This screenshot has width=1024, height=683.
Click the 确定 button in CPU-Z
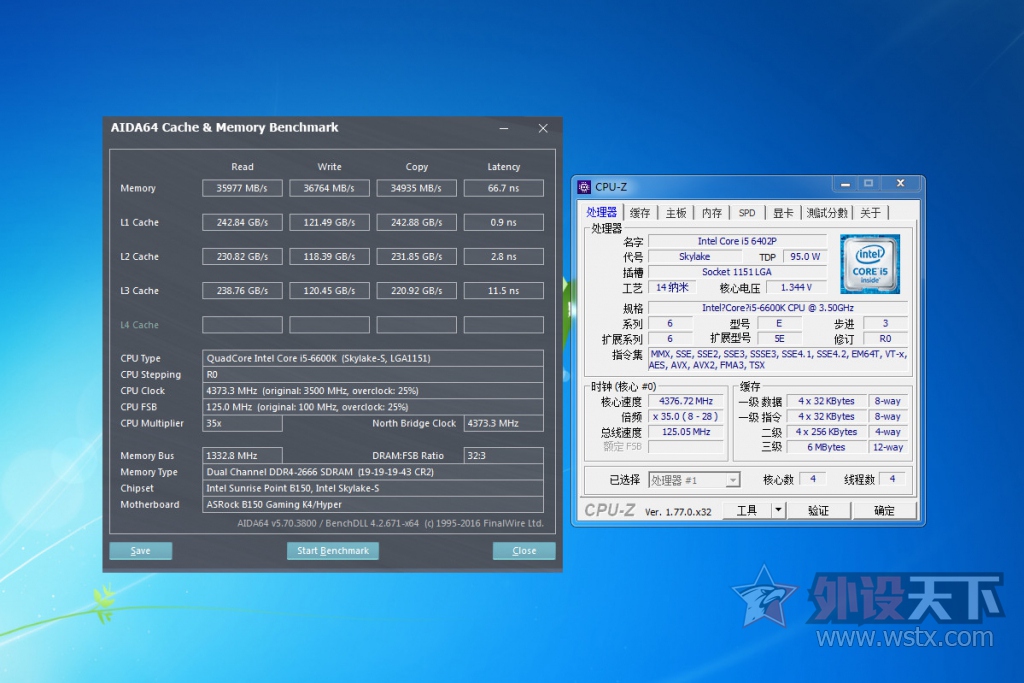click(x=884, y=510)
